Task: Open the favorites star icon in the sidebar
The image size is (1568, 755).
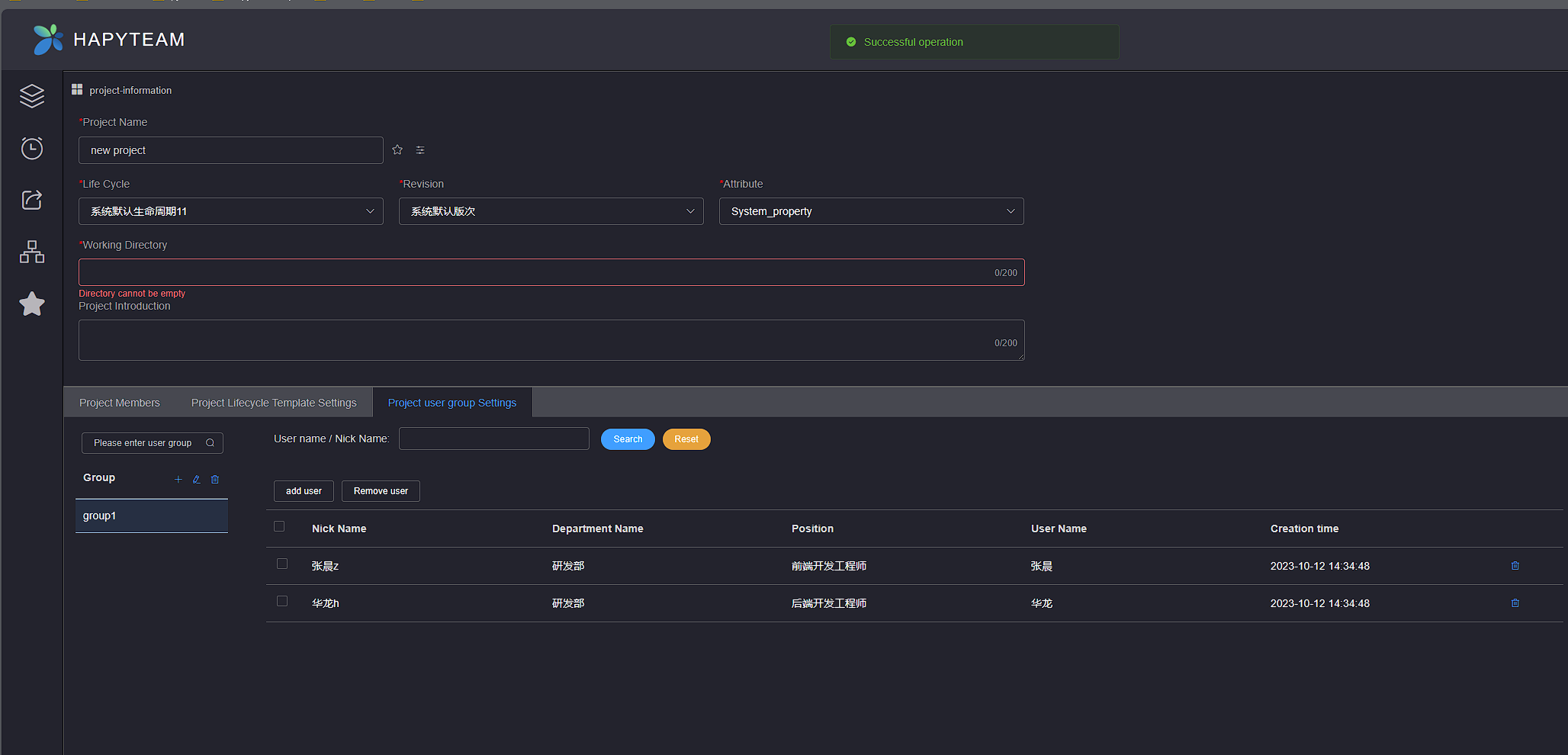Action: coord(32,304)
